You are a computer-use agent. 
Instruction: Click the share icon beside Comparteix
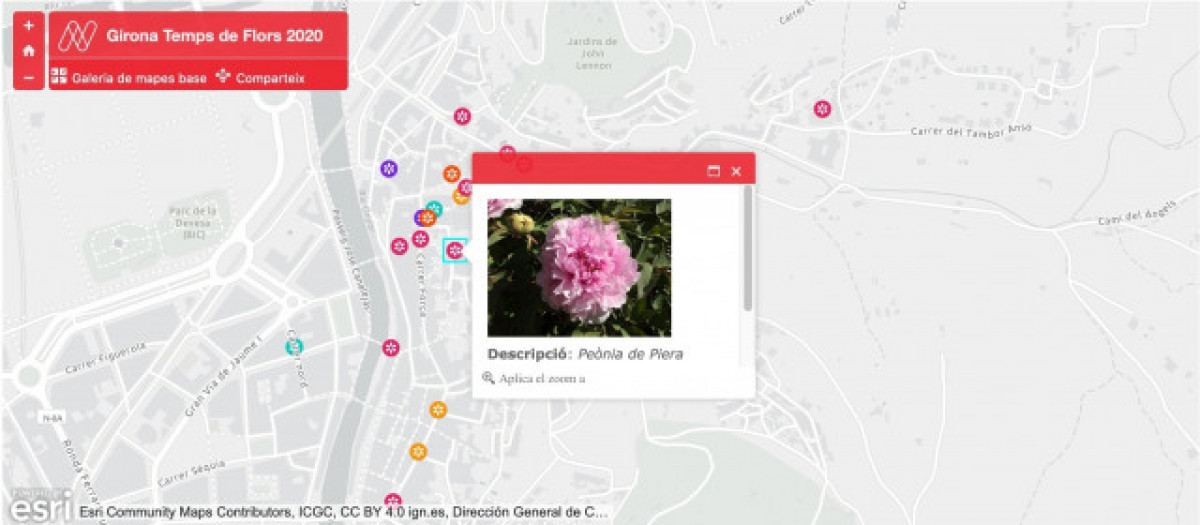[223, 76]
